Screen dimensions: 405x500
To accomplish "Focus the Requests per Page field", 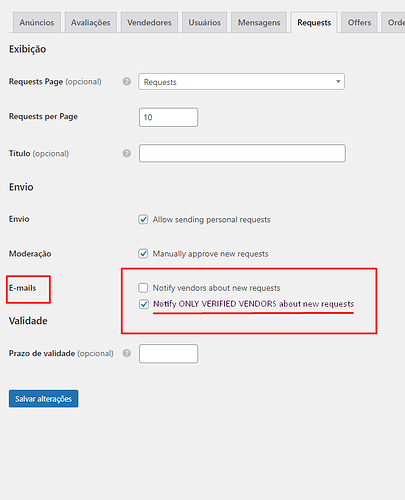I will 168,117.
